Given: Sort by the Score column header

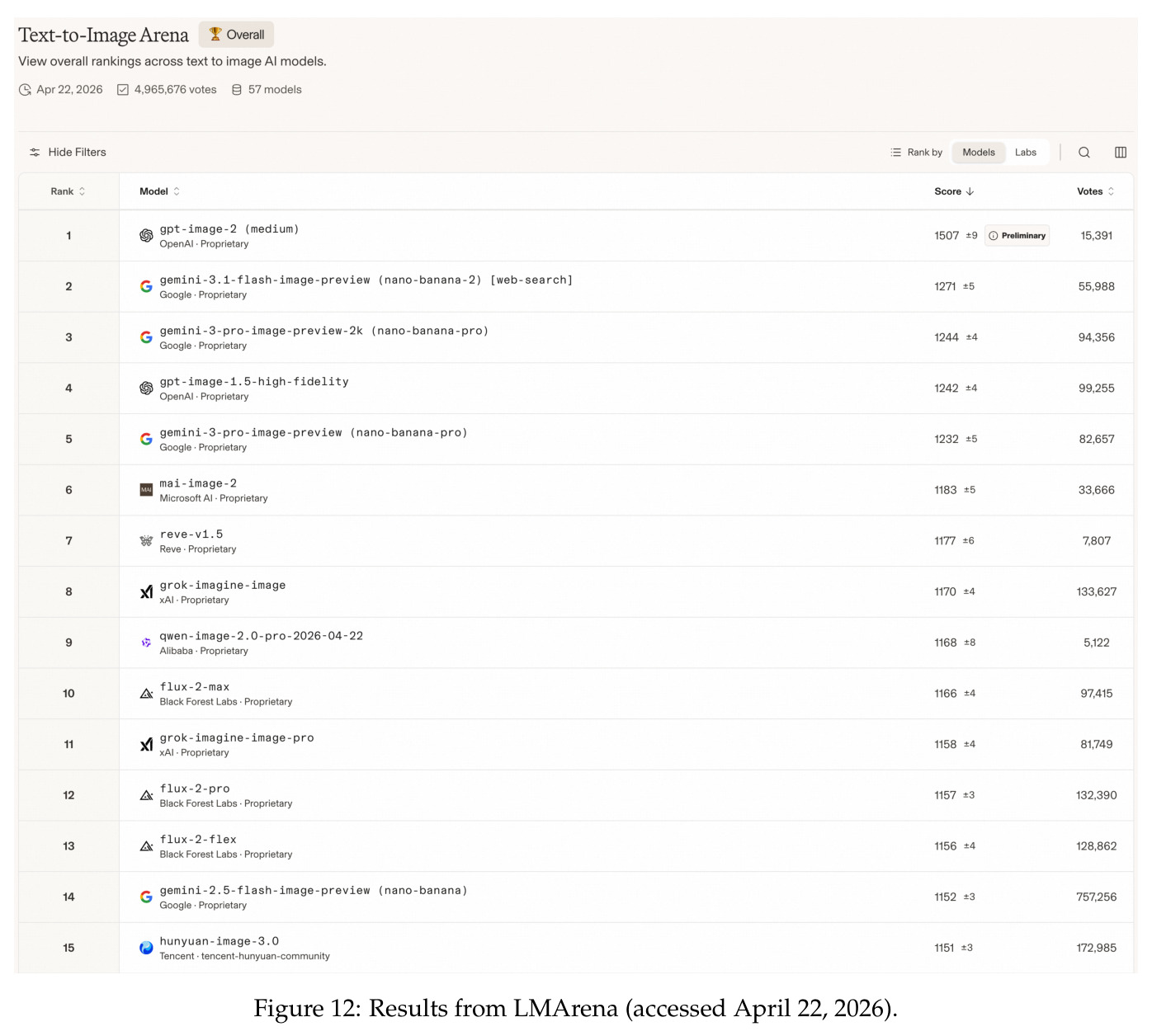Looking at the screenshot, I should [954, 191].
